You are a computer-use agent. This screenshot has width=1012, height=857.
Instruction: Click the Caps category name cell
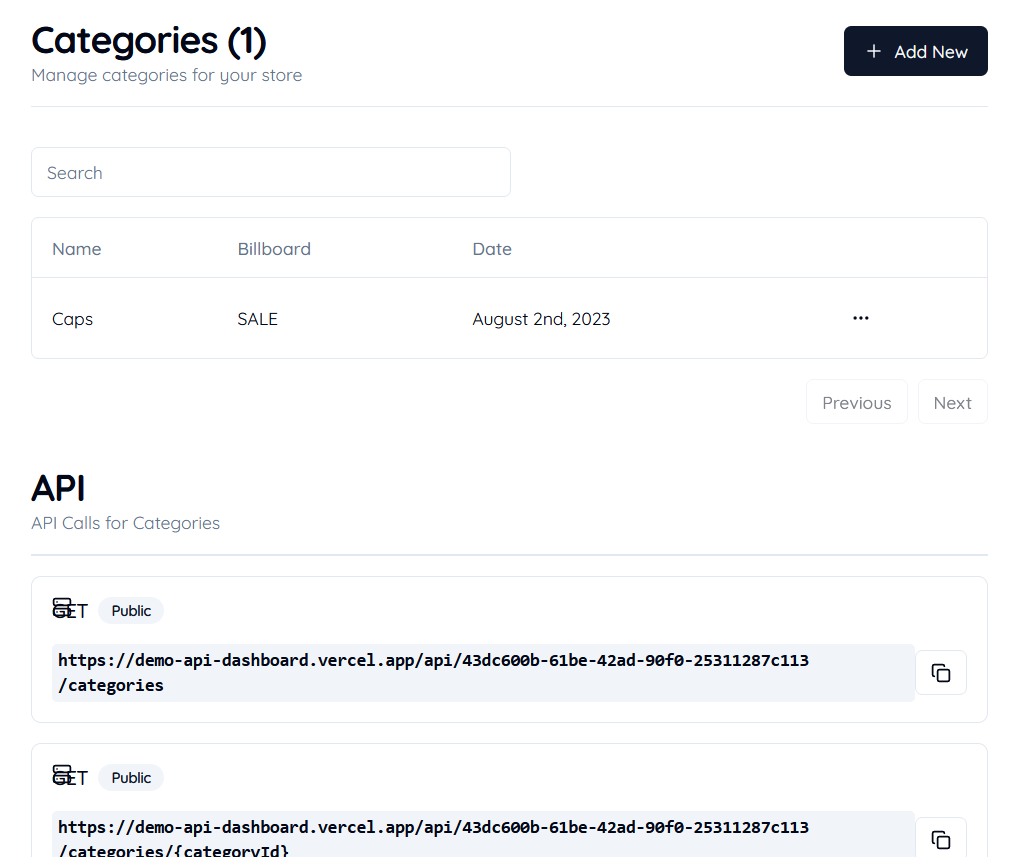72,319
